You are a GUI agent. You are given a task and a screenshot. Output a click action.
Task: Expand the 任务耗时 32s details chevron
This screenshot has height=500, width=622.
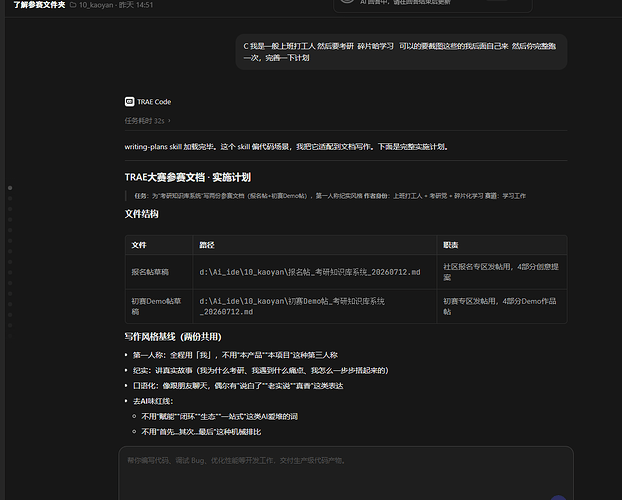169,121
